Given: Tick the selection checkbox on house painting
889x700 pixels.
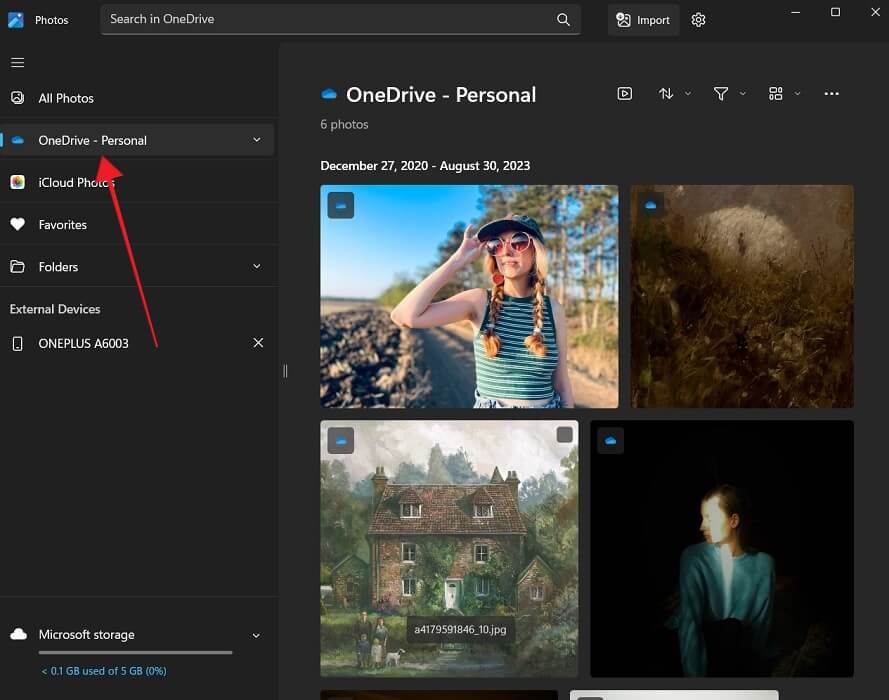Looking at the screenshot, I should click(564, 435).
